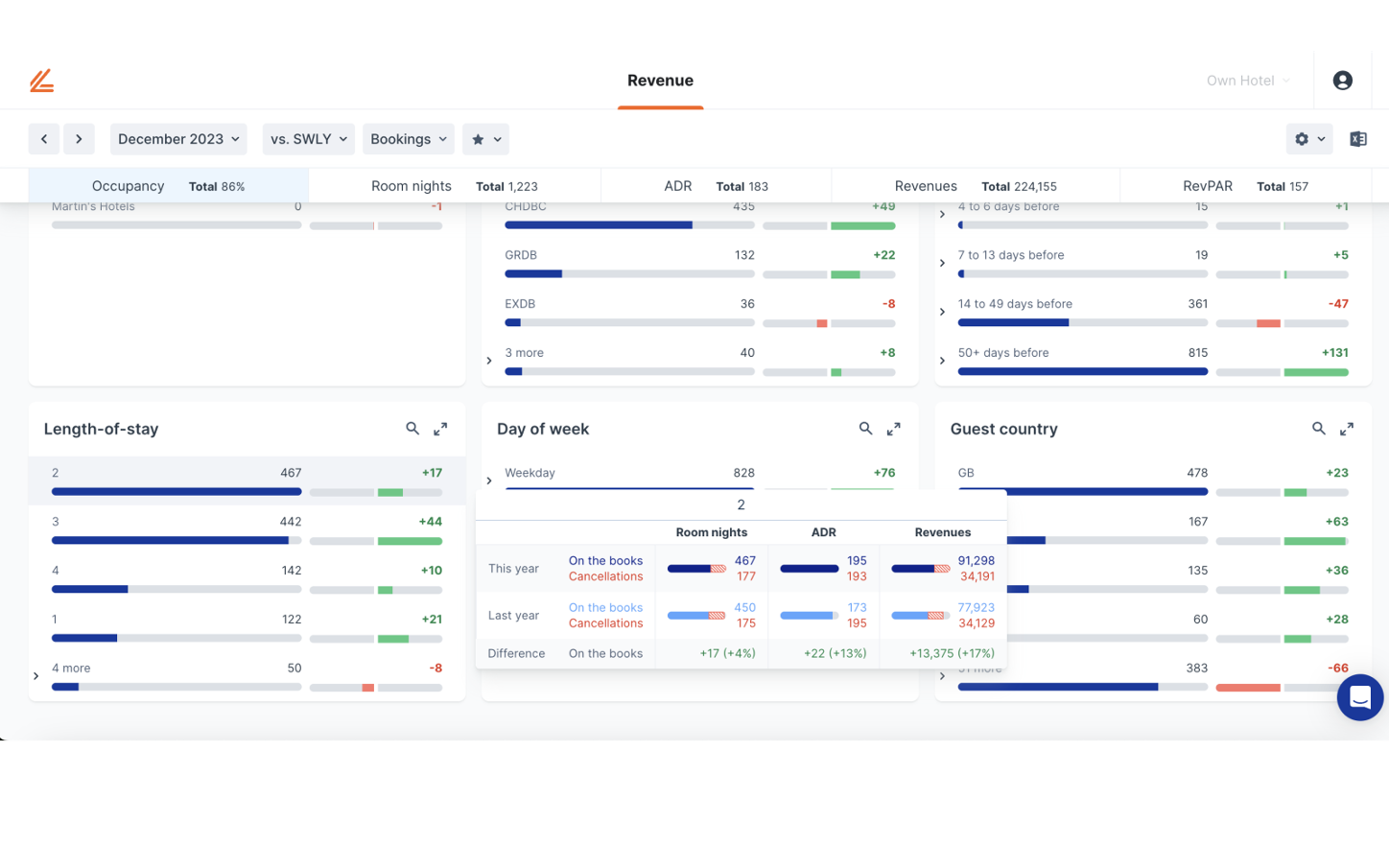Expand the Weekday row
Viewport: 1389px width, 868px height.
(489, 481)
